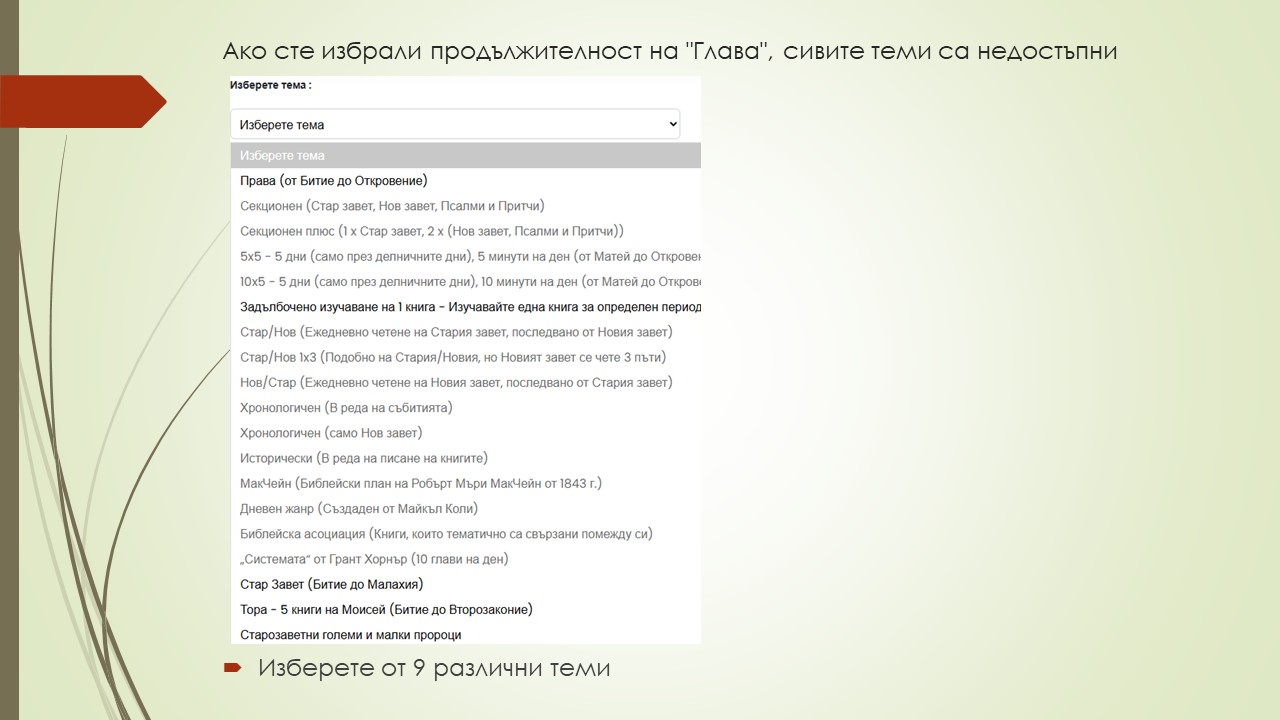Choose 'Тора - 5 книги на Моисей'
The image size is (1280, 720).
[x=386, y=609]
